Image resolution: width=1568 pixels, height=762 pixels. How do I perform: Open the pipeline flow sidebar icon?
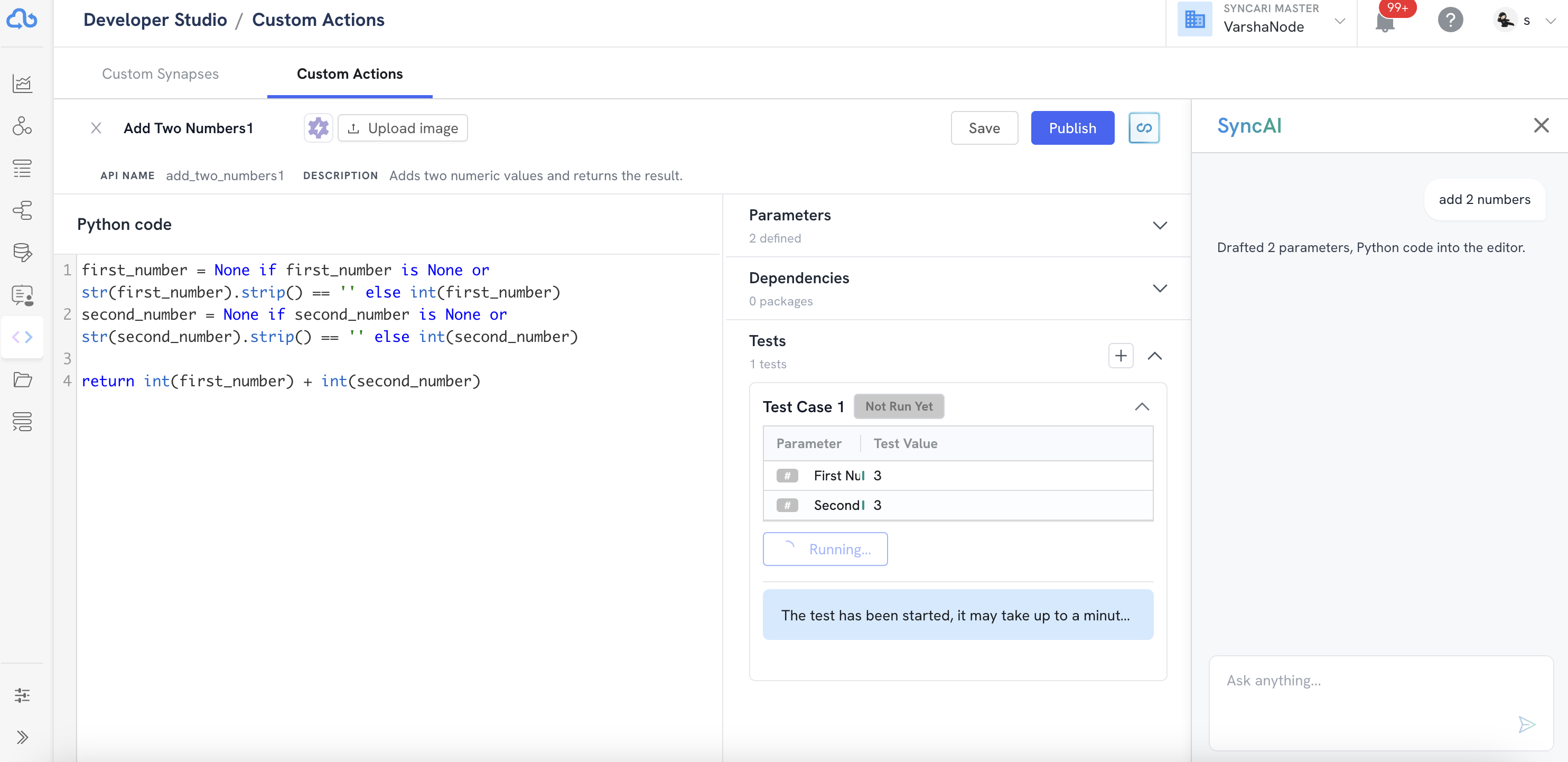tap(23, 210)
